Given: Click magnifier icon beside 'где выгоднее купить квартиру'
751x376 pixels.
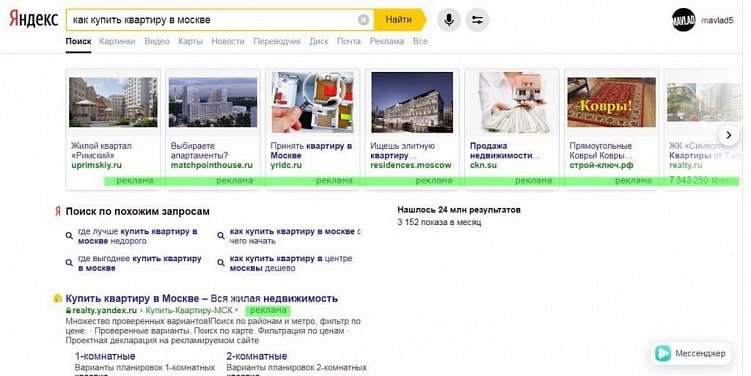Looking at the screenshot, I should [x=69, y=263].
